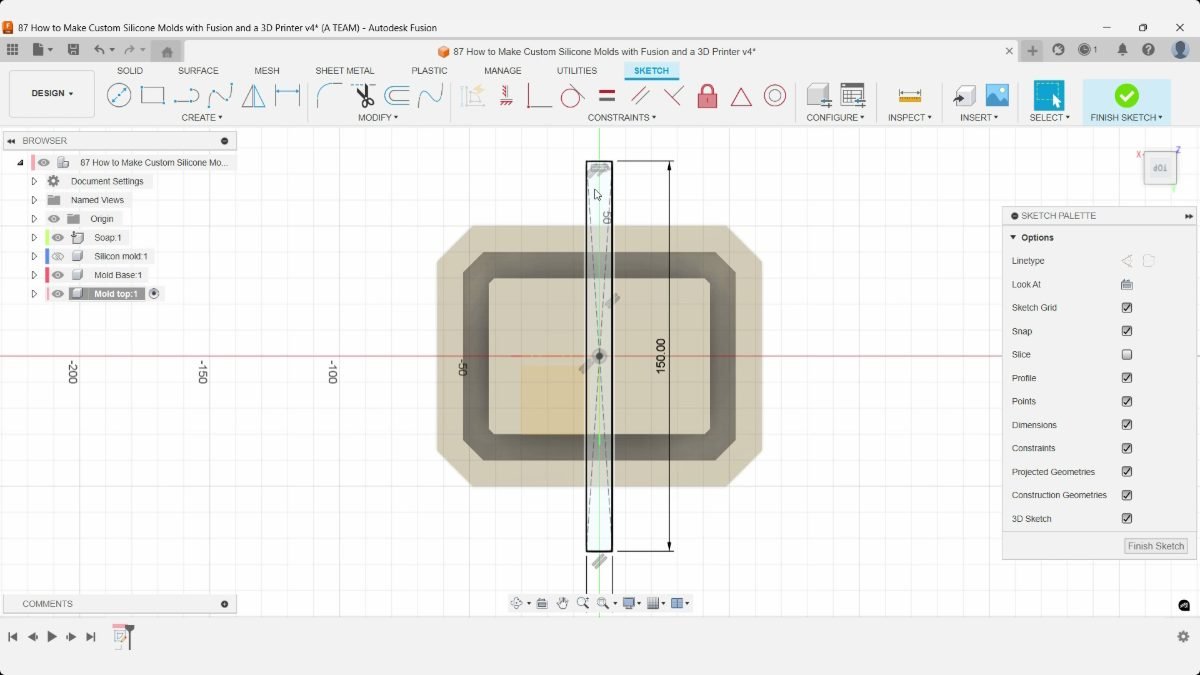Activate the Trim scissors tool
The image size is (1200, 675).
pos(364,96)
